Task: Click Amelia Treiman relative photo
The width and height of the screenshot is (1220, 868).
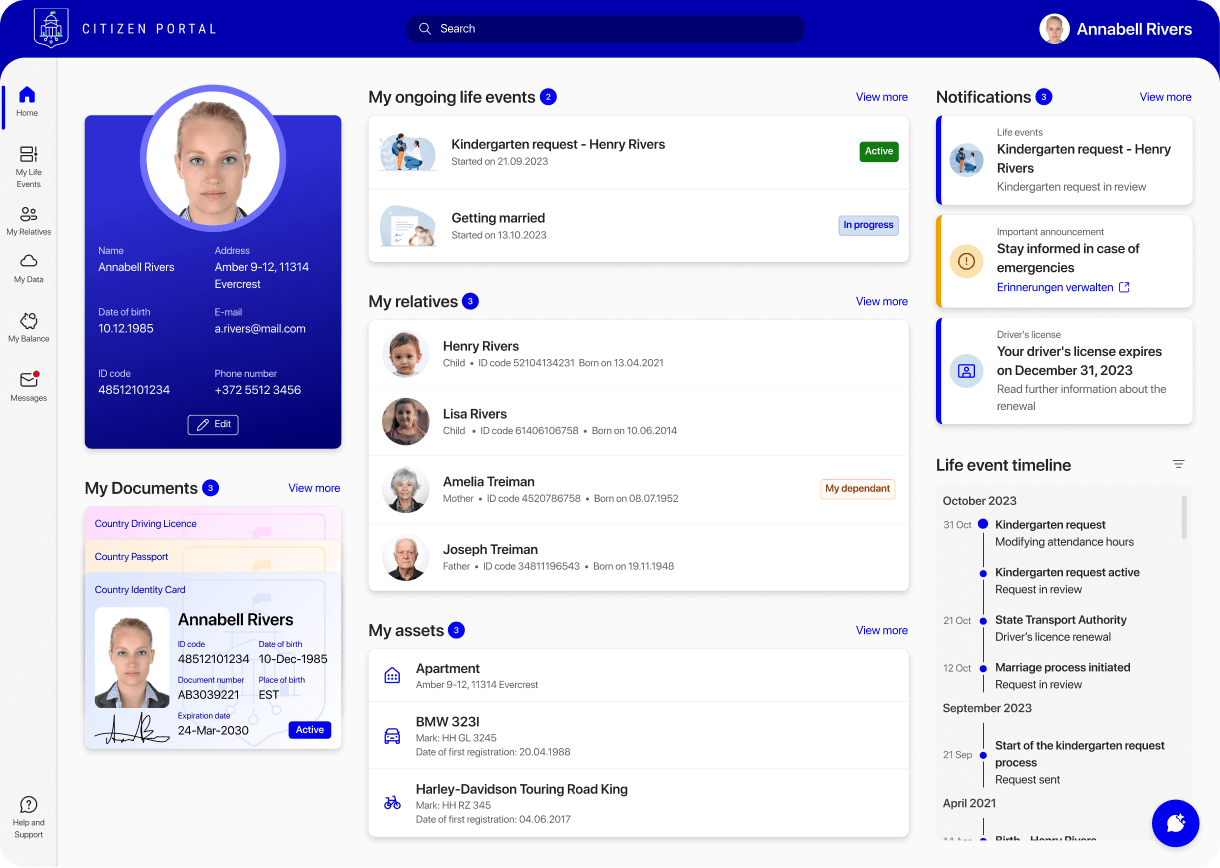Action: (405, 490)
